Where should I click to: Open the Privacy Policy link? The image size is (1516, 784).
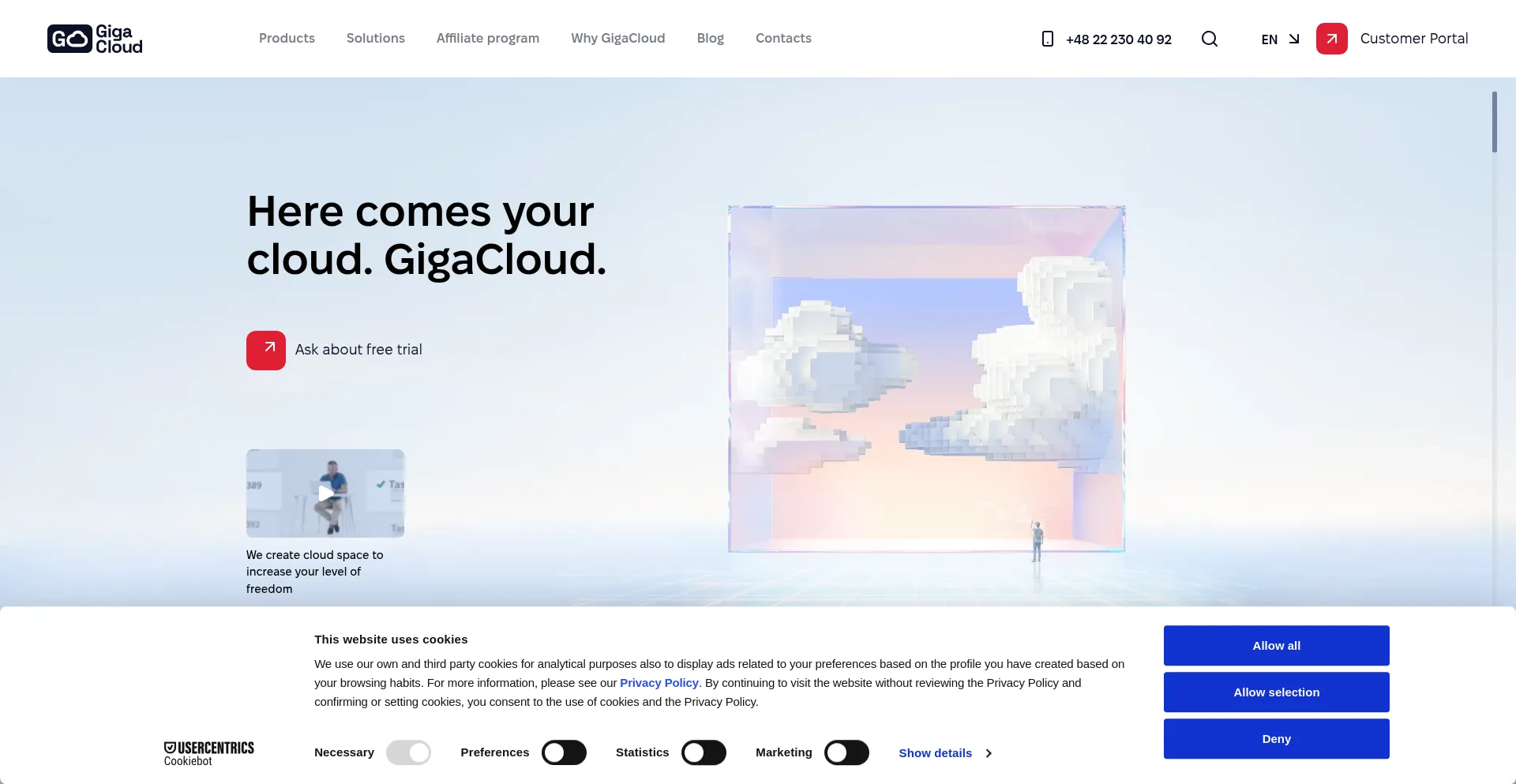[x=659, y=683]
